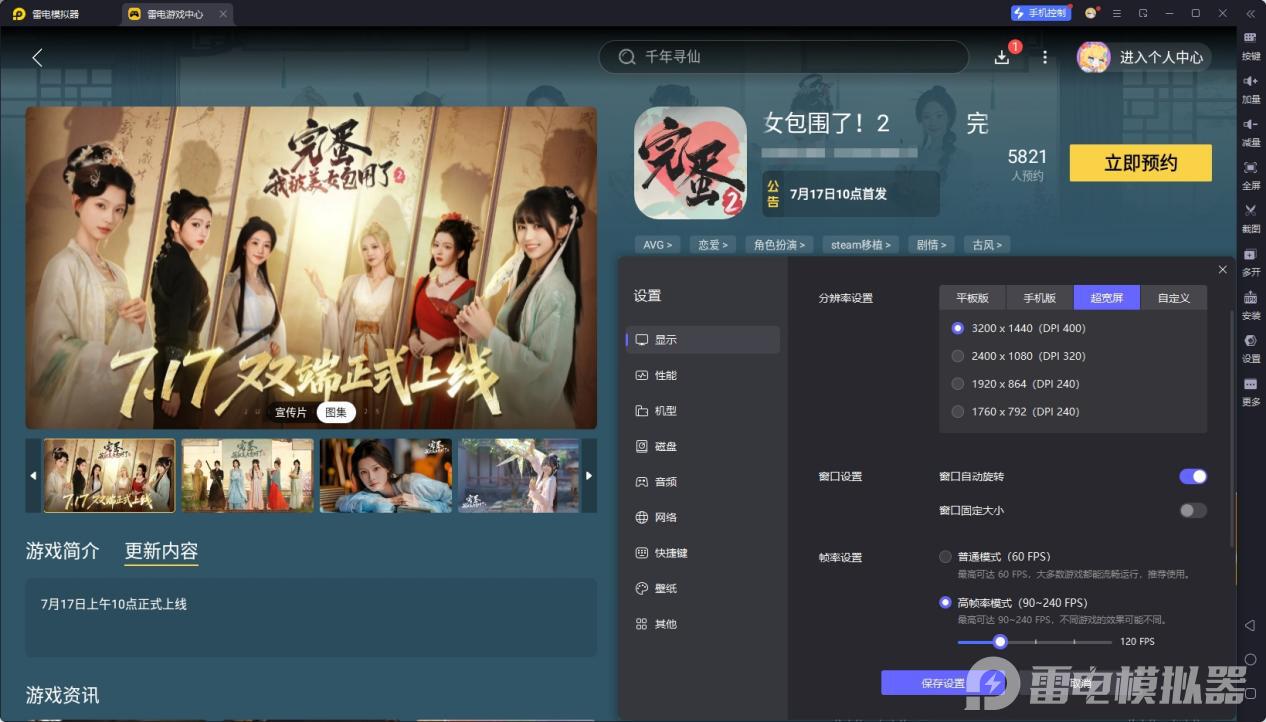Switch to 平板版 resolution tab
The image size is (1266, 722).
pos(972,298)
